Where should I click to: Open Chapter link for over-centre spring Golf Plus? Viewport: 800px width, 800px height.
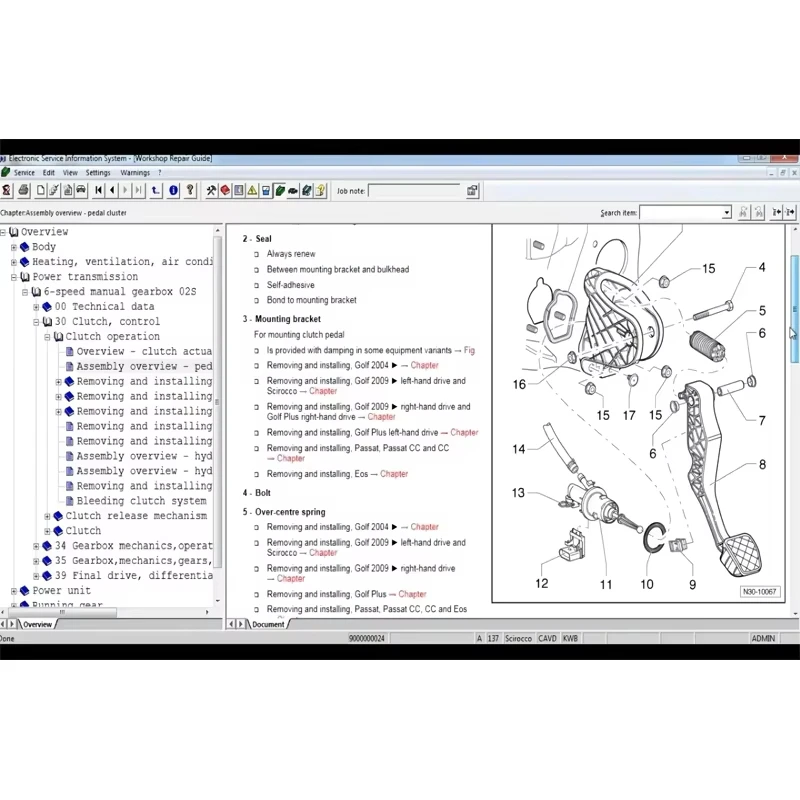click(x=412, y=594)
